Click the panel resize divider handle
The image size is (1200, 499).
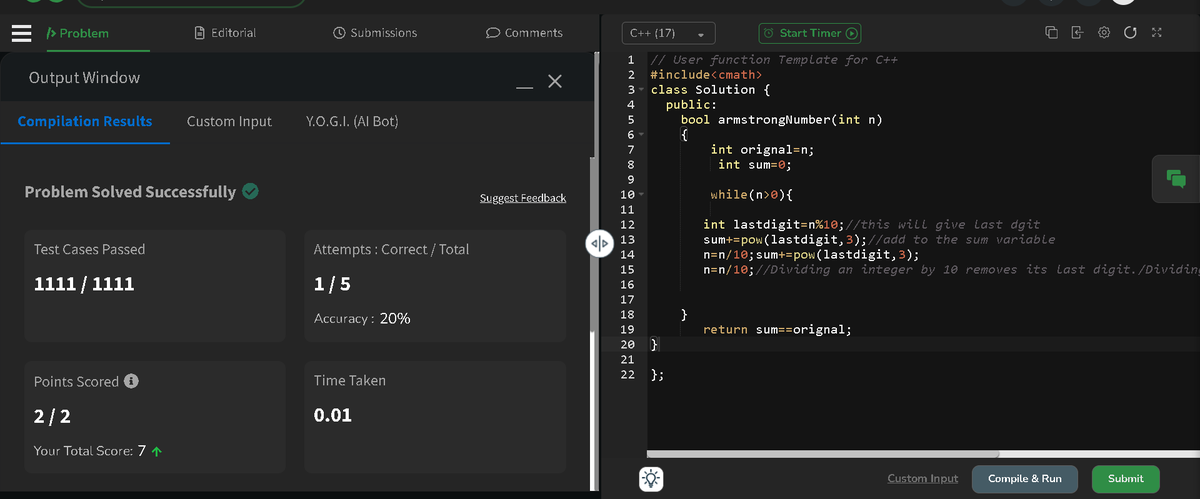coord(598,244)
